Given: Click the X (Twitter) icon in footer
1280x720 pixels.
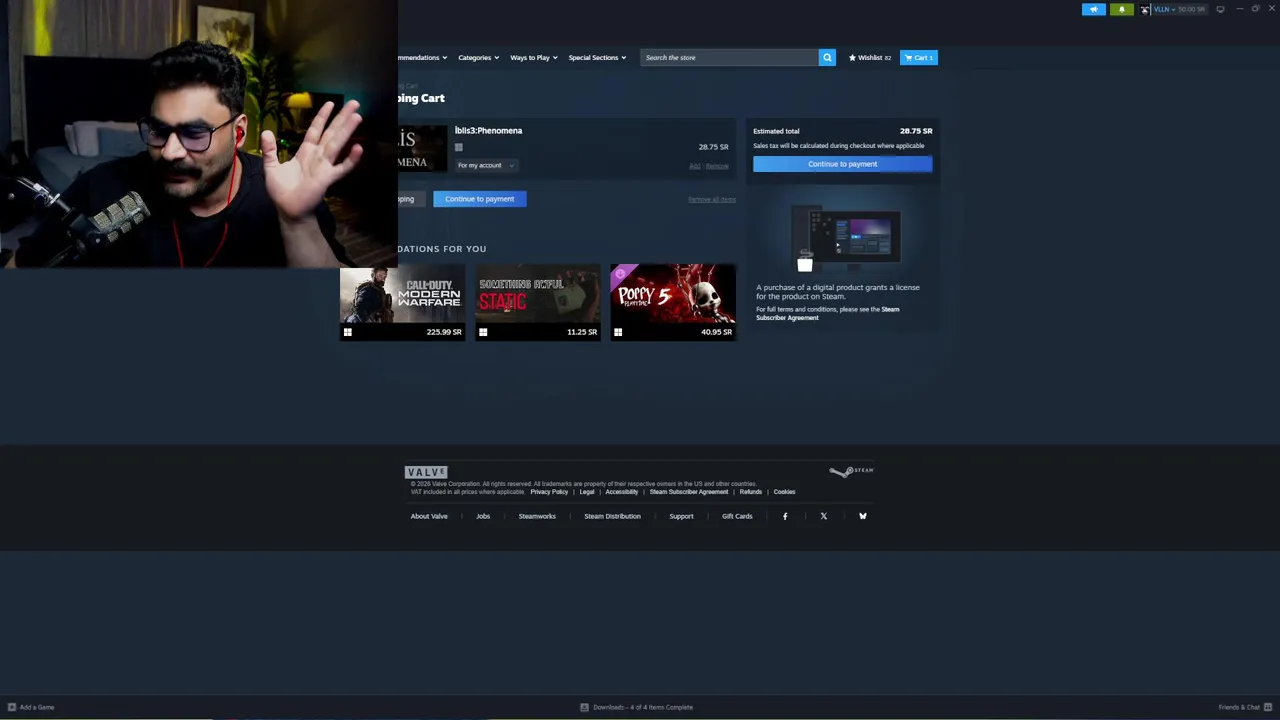Looking at the screenshot, I should coord(824,516).
